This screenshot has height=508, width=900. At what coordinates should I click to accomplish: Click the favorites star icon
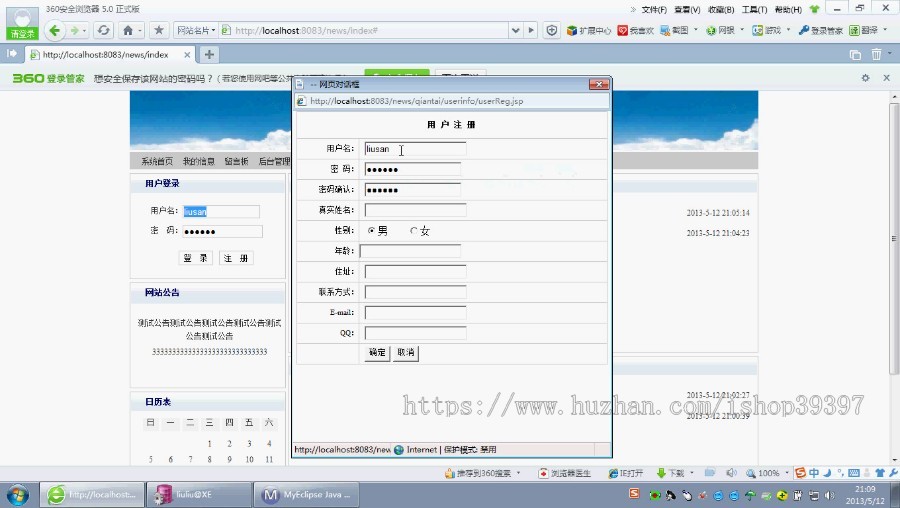[159, 30]
